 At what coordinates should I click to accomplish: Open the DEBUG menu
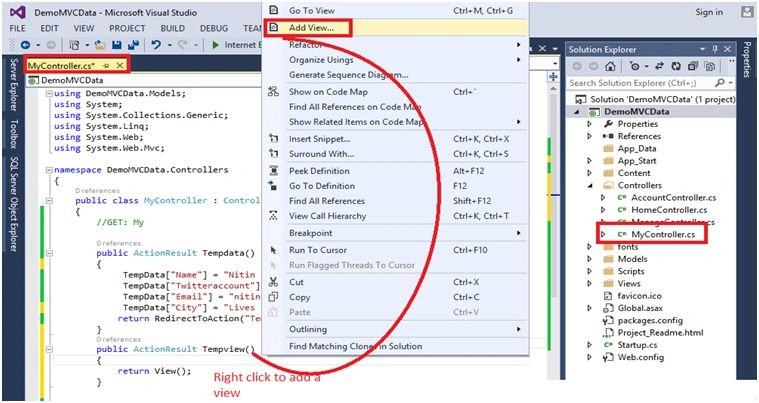pos(213,29)
